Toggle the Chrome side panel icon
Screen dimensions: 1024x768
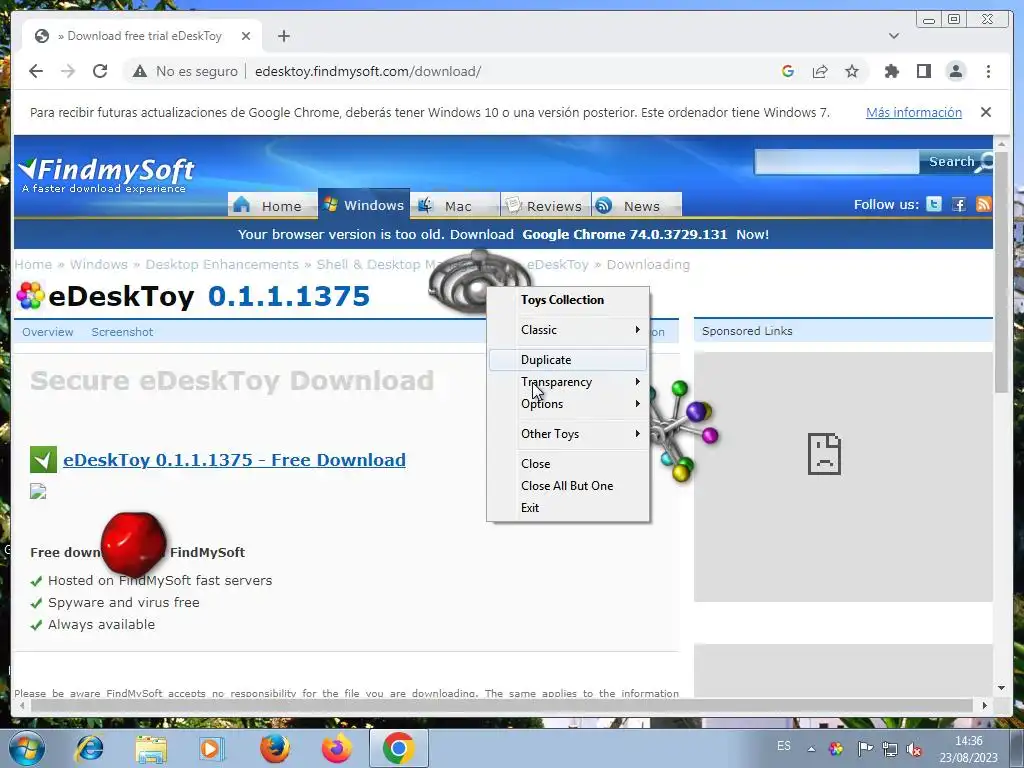(923, 71)
